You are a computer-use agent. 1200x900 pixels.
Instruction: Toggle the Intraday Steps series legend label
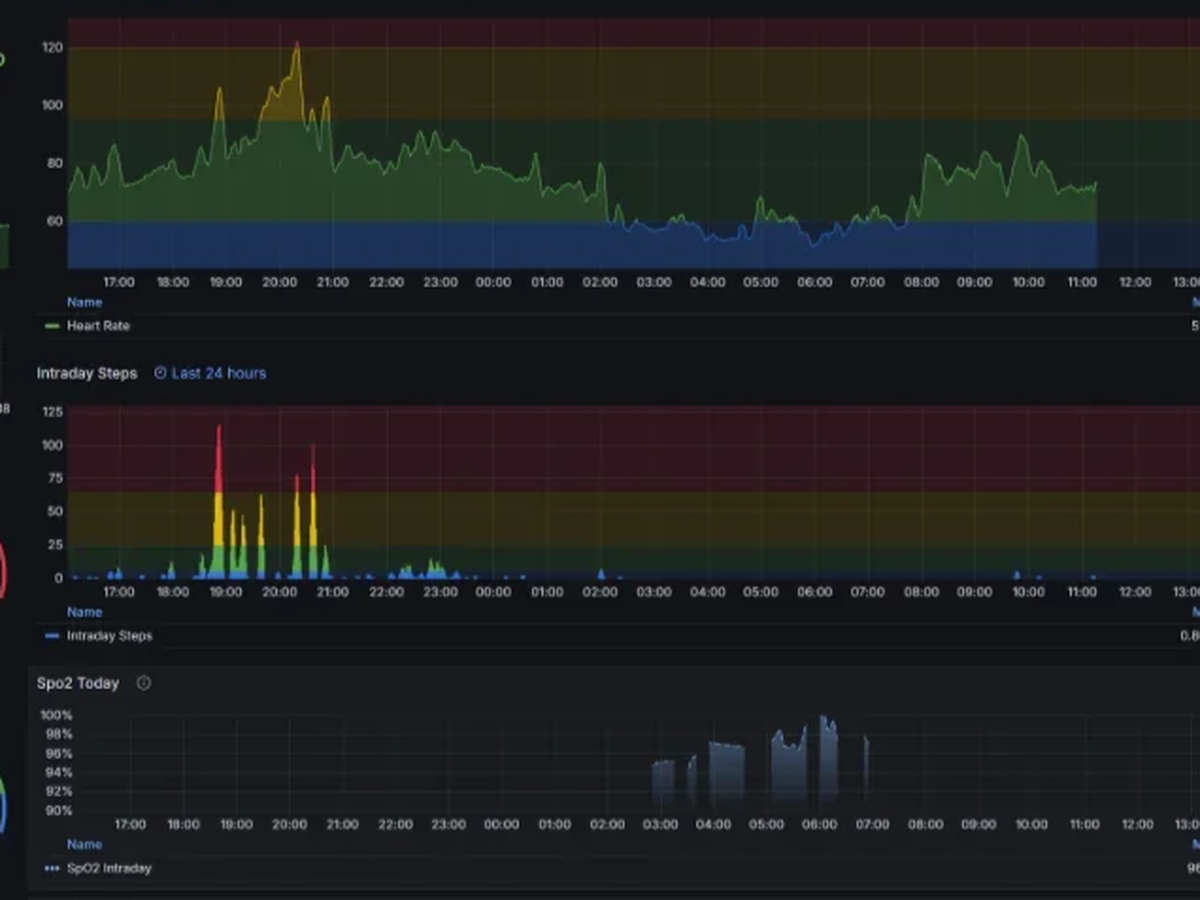(x=109, y=636)
